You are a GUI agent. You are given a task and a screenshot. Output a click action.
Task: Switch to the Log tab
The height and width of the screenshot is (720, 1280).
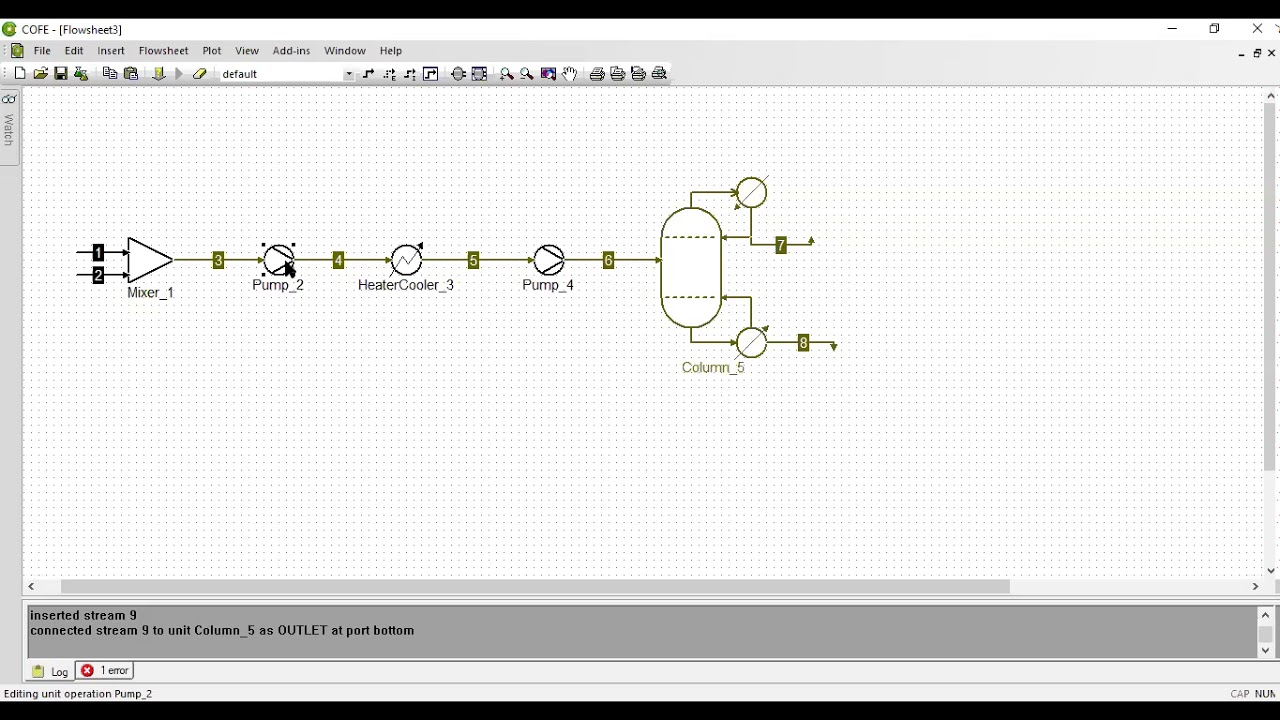pyautogui.click(x=51, y=671)
